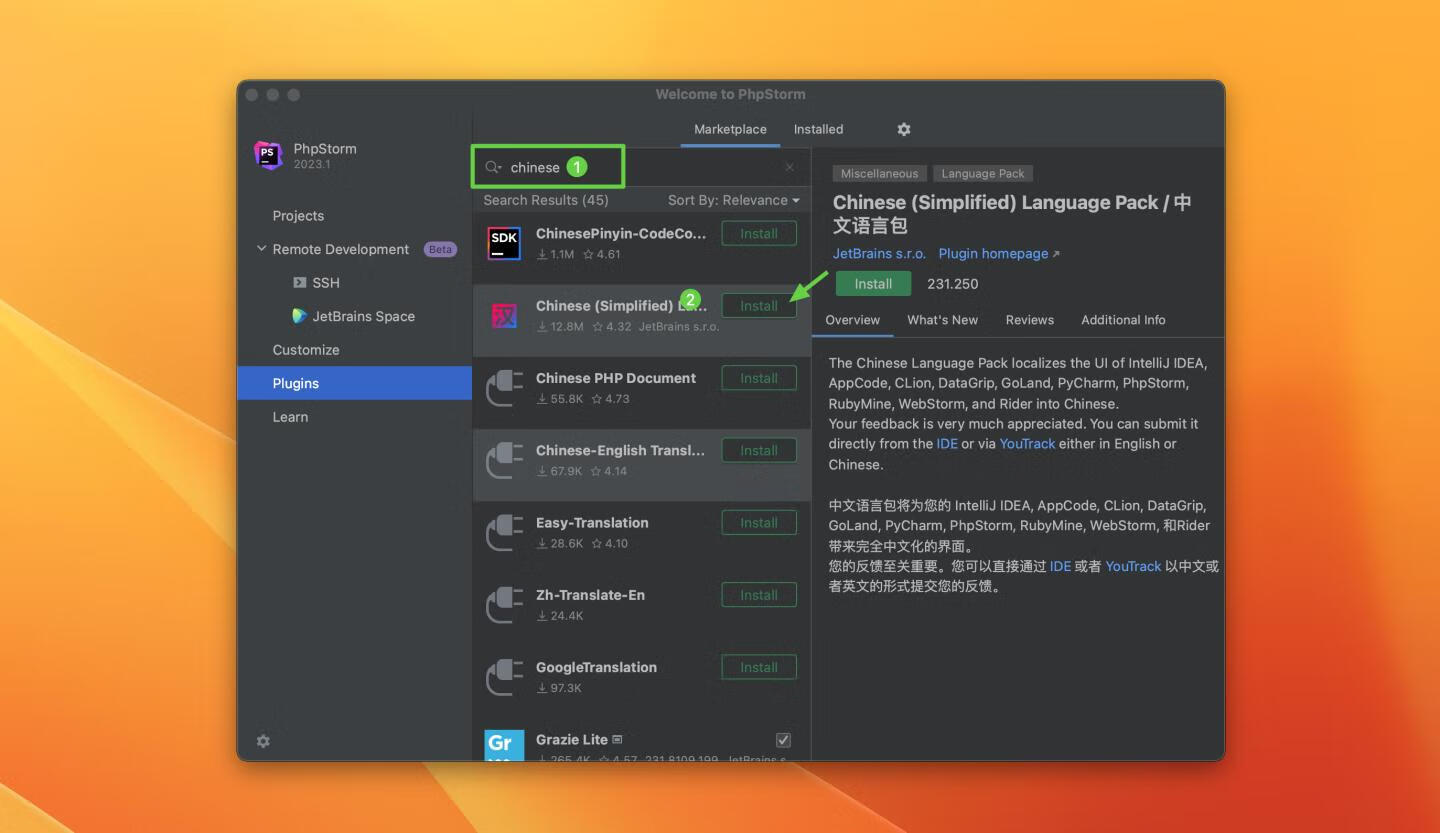
Task: Install the Easy-Translation plugin
Action: [759, 523]
